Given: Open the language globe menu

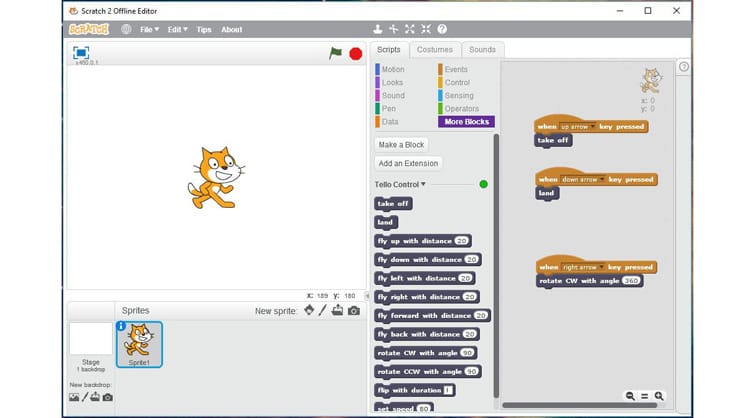Looking at the screenshot, I should click(x=126, y=29).
